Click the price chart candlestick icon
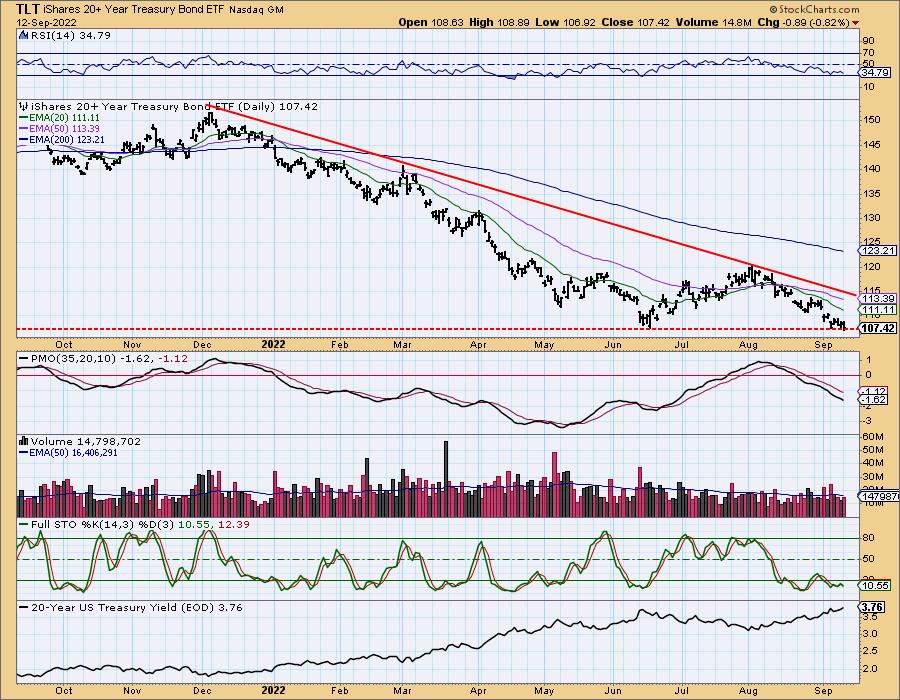The width and height of the screenshot is (900, 700). (24, 106)
